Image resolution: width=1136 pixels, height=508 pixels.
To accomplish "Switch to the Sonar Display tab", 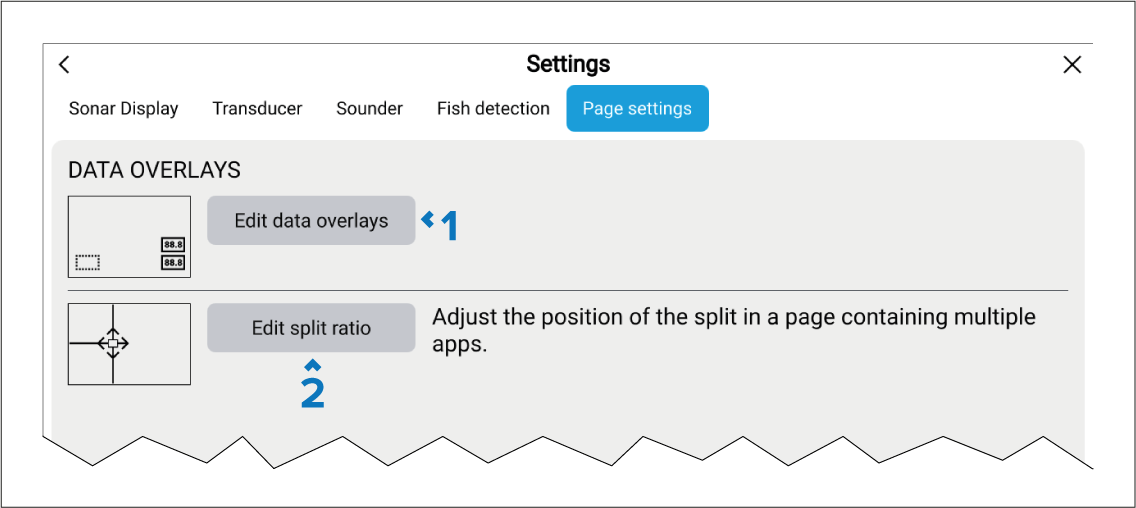I will [x=123, y=109].
